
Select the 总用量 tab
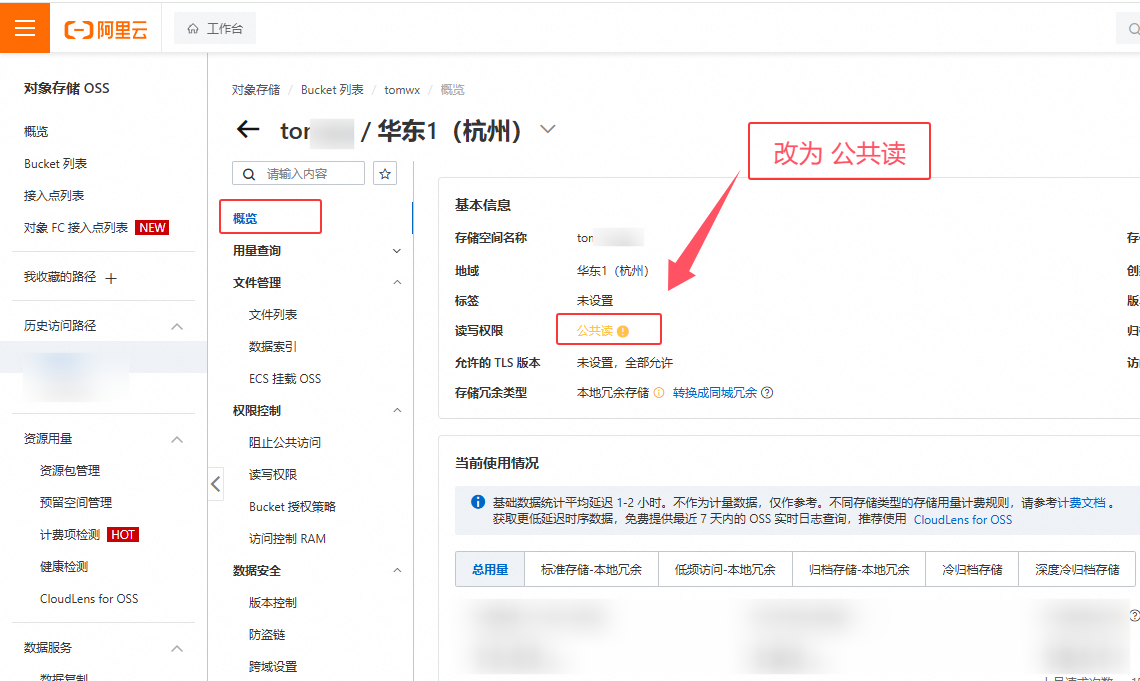coord(490,569)
